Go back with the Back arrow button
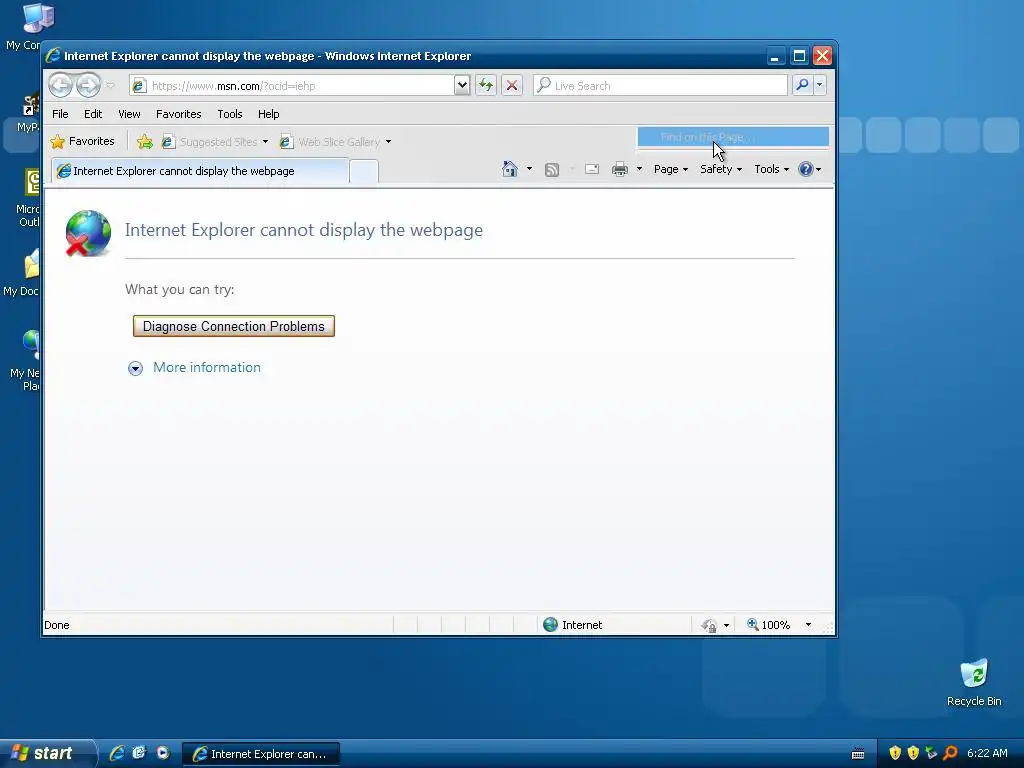This screenshot has height=768, width=1024. point(61,86)
